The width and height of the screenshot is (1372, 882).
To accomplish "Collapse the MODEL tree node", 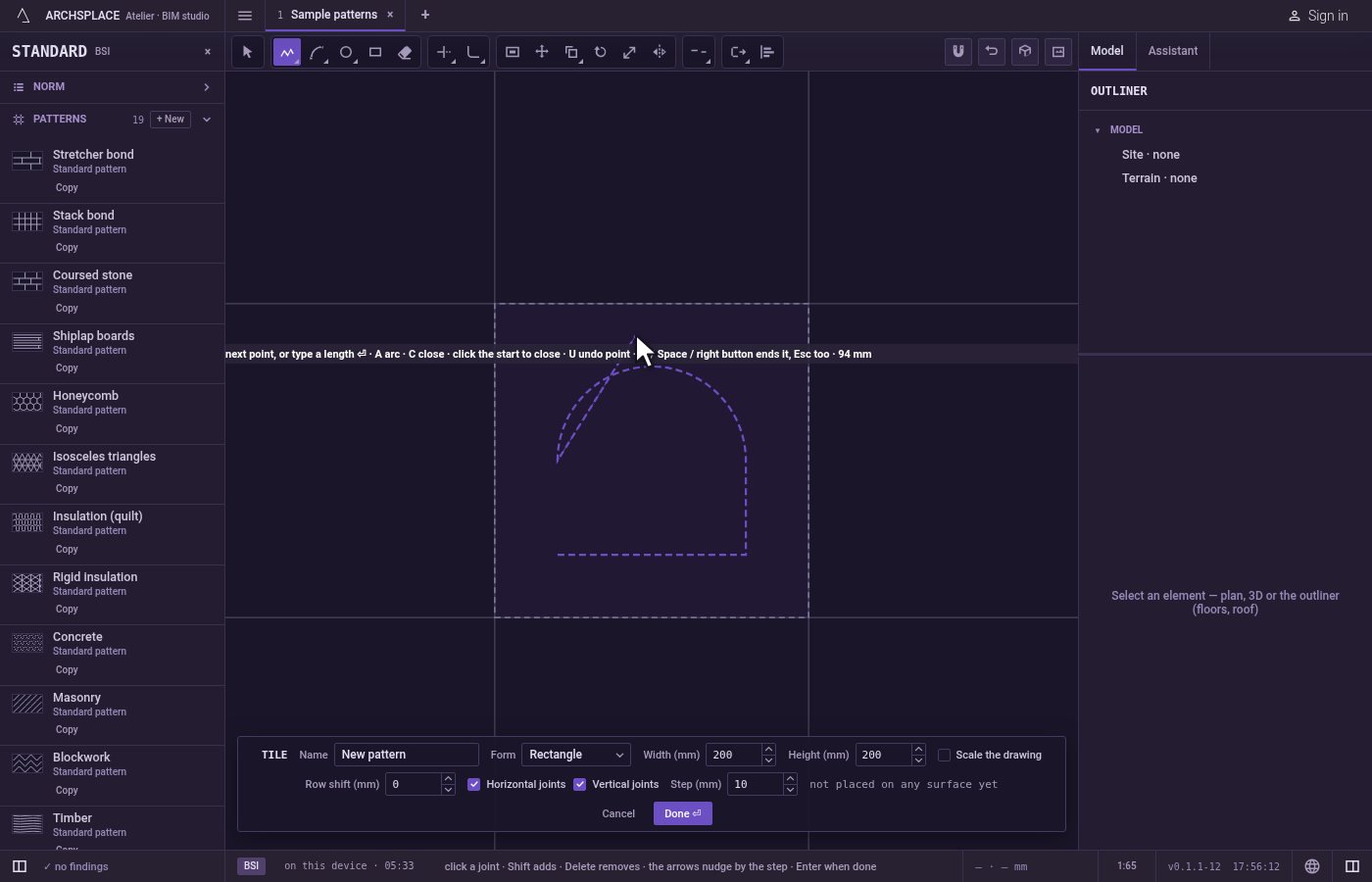I will (x=1098, y=130).
